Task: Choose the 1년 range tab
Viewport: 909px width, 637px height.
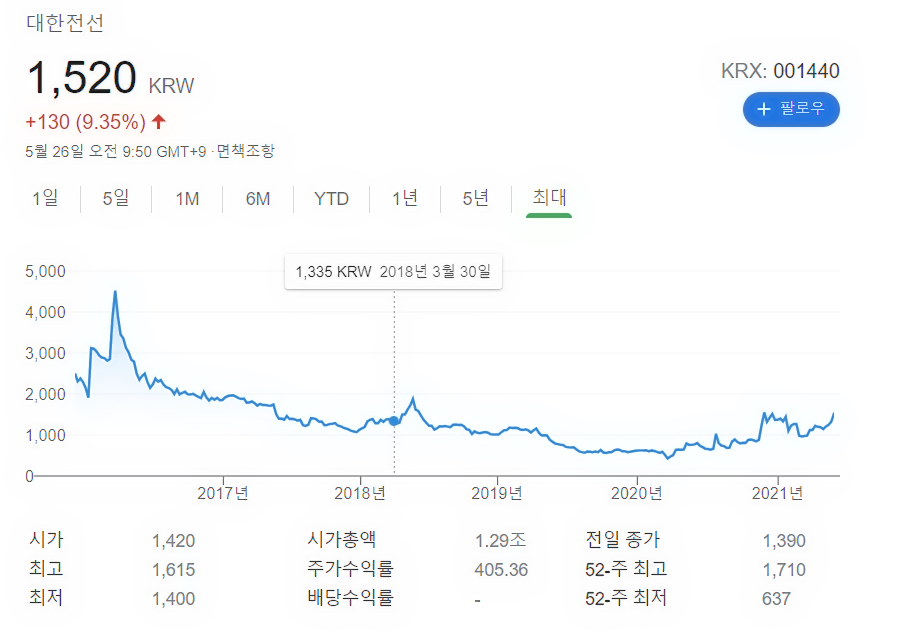Action: [x=405, y=198]
